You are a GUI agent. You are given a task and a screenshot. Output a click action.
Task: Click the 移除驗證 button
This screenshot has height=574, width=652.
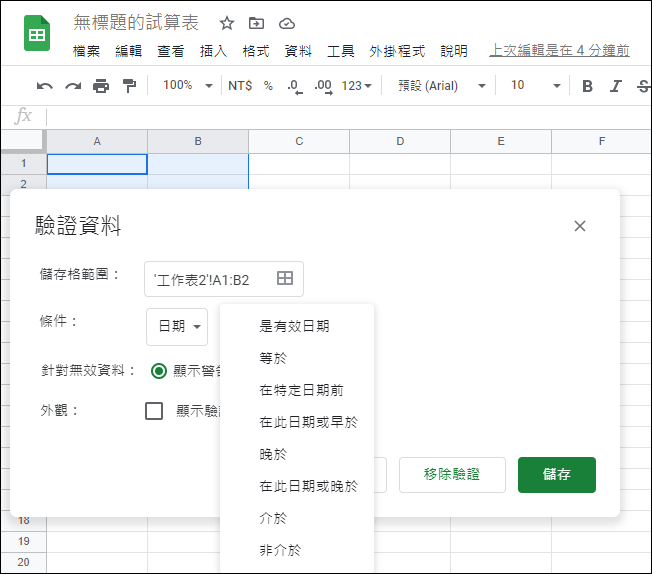click(452, 475)
